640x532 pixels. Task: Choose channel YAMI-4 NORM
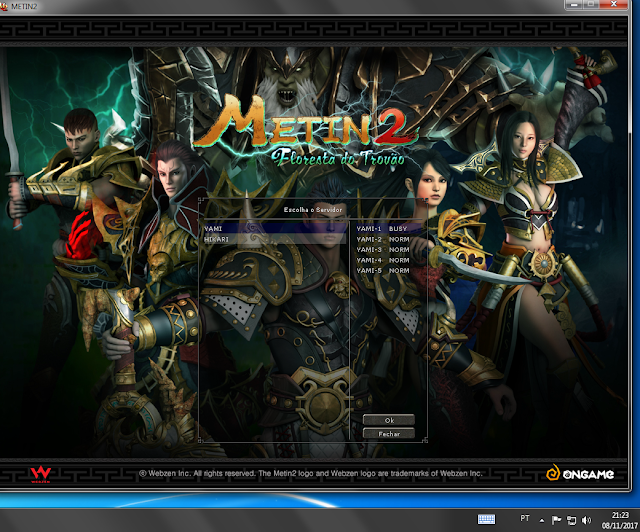click(x=388, y=260)
